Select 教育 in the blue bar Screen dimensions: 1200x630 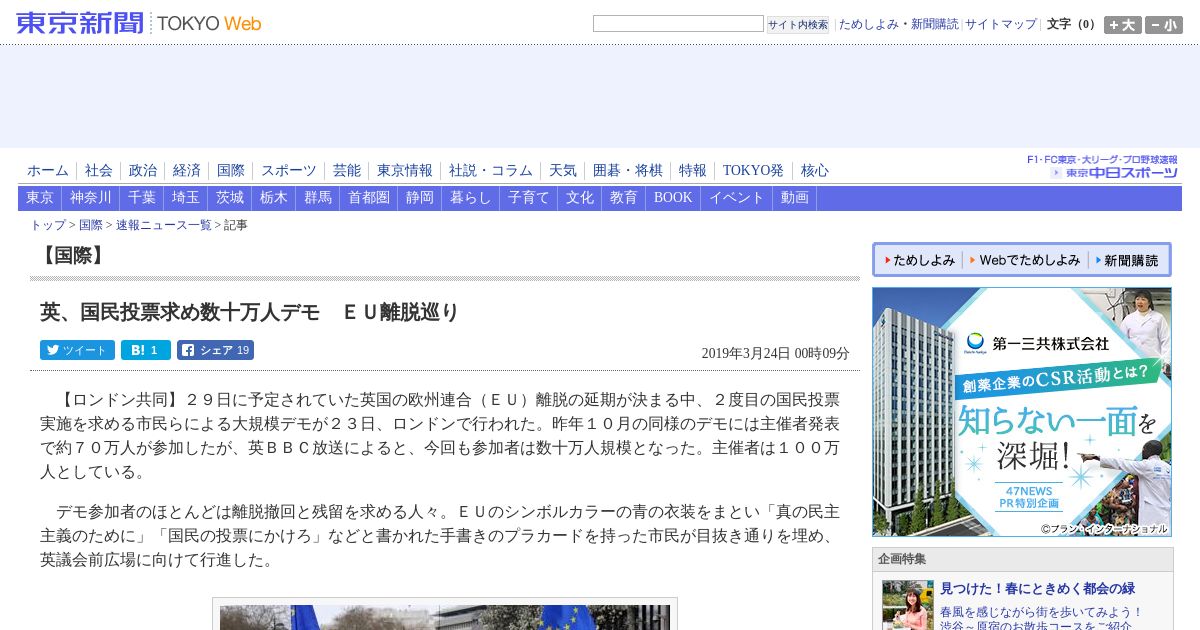click(624, 198)
